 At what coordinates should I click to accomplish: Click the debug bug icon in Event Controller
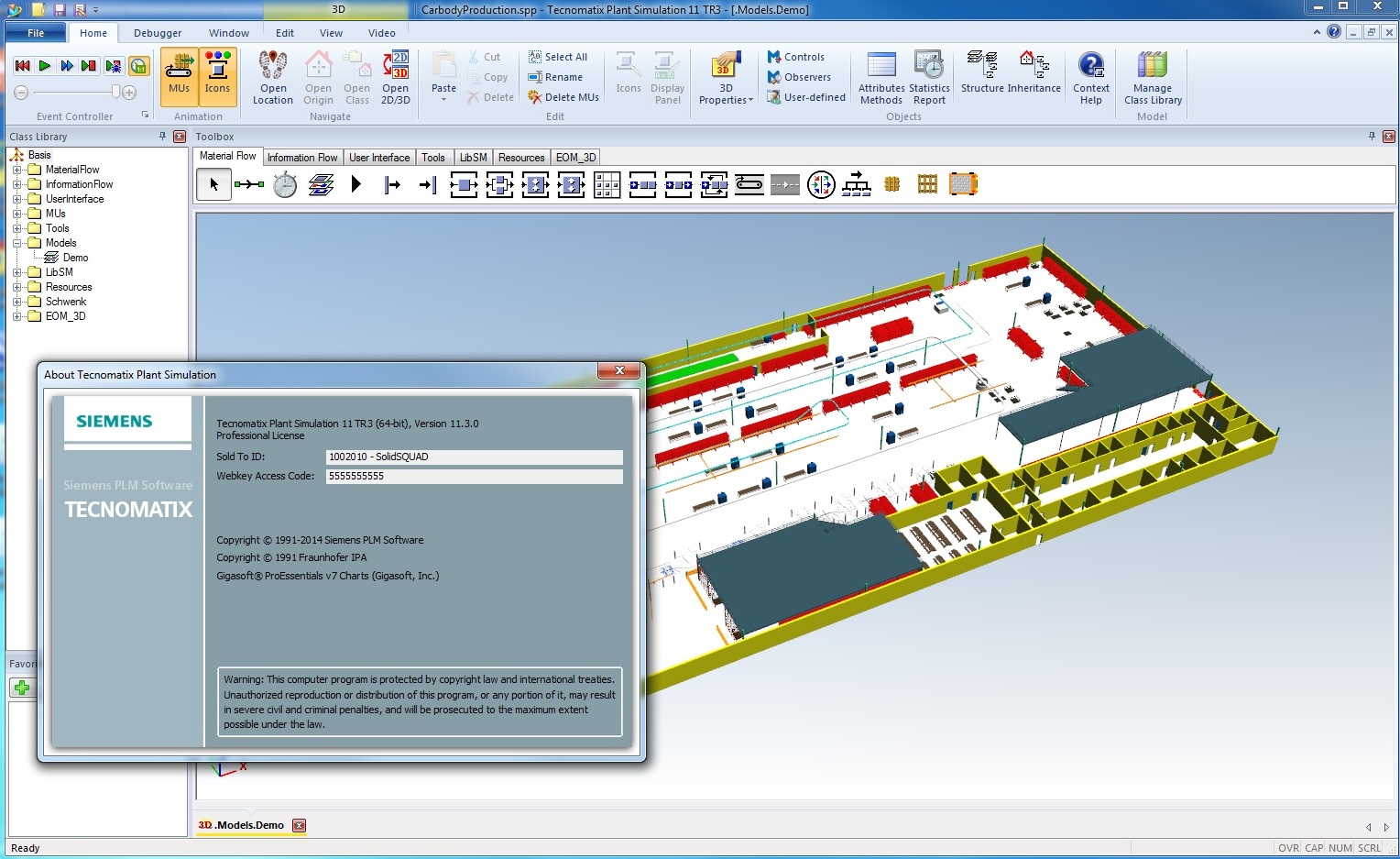114,66
